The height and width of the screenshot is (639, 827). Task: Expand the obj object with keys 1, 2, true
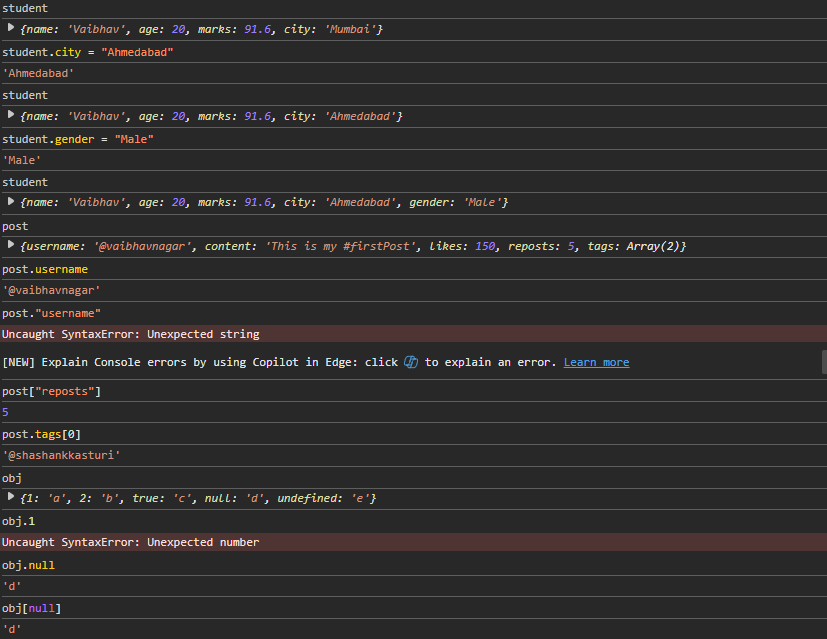point(11,497)
